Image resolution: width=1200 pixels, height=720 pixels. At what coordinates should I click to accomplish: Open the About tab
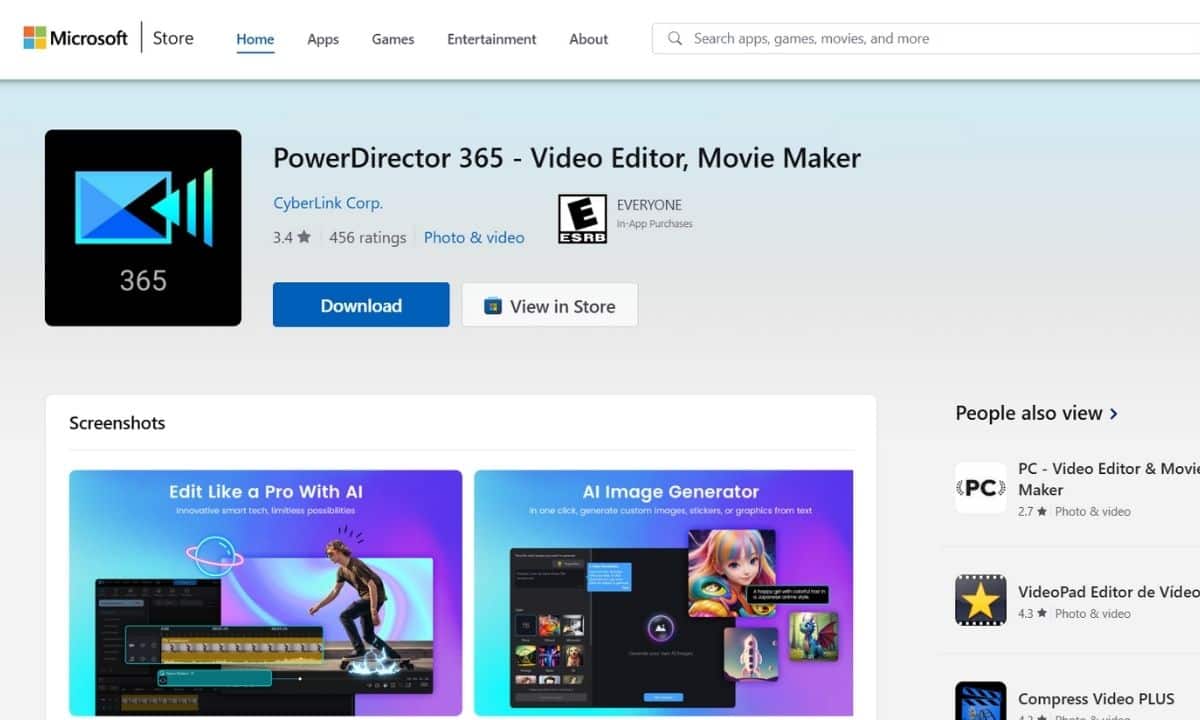[588, 39]
